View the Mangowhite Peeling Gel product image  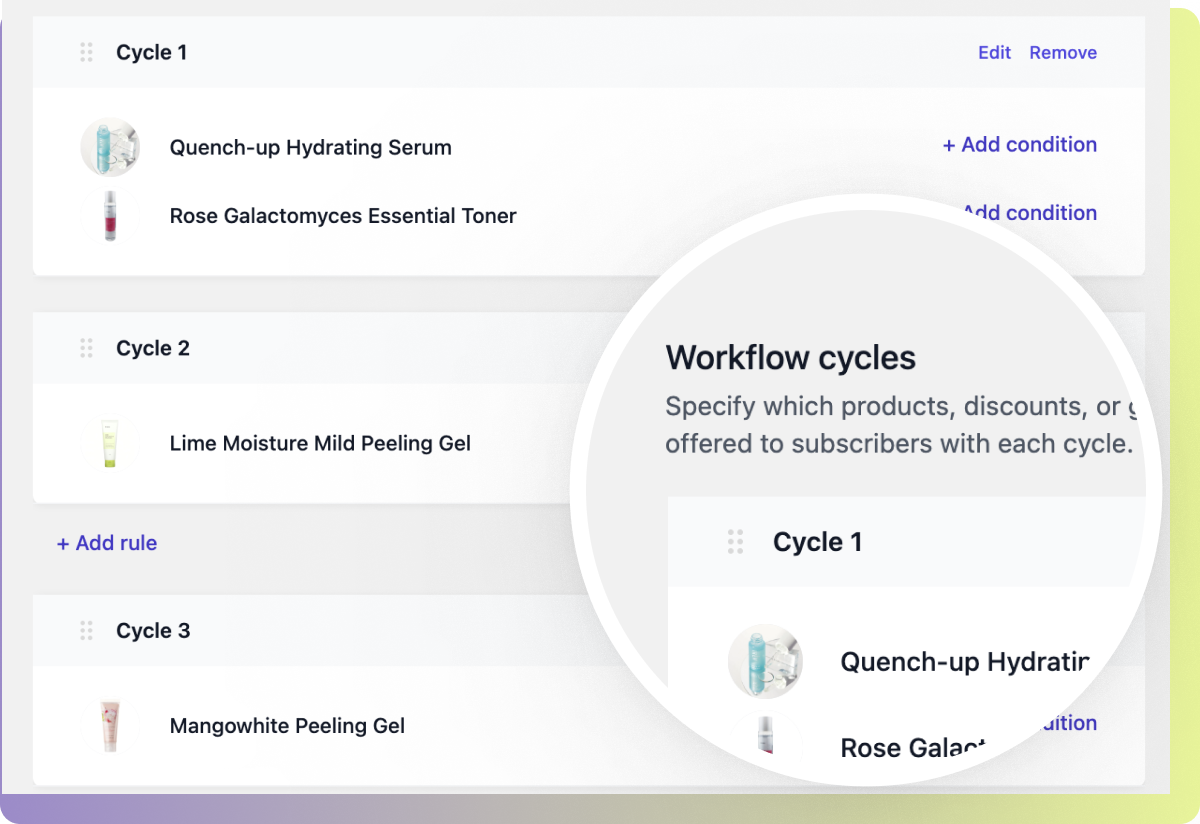coord(110,726)
